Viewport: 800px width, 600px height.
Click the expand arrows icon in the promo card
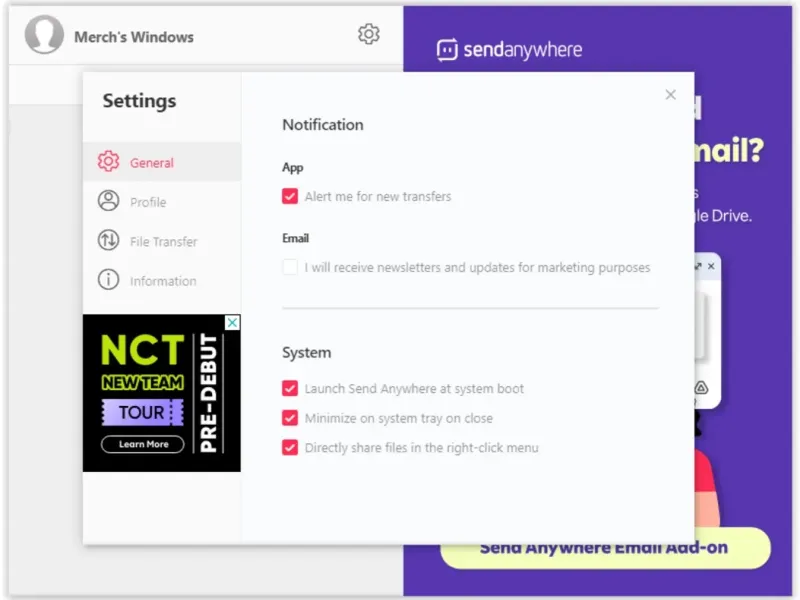click(697, 266)
